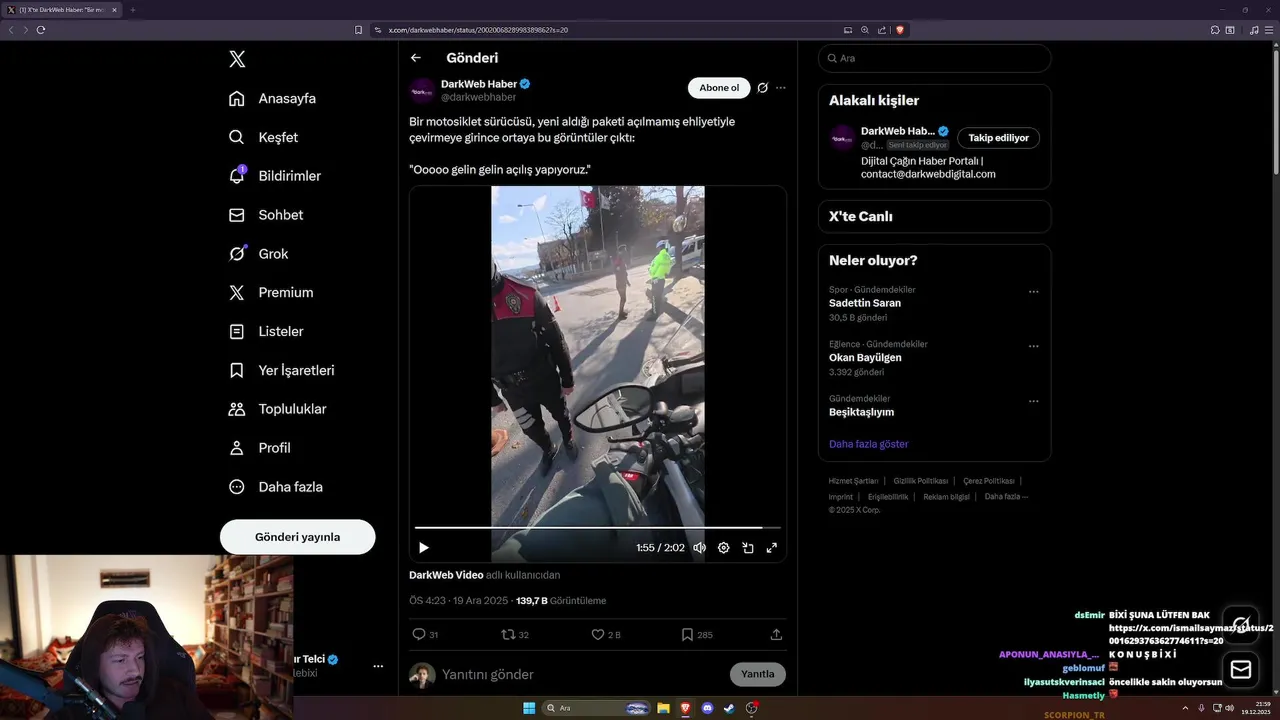Viewport: 1280px width, 720px height.
Task: Open Sadettin Saran trending topic
Action: point(865,303)
